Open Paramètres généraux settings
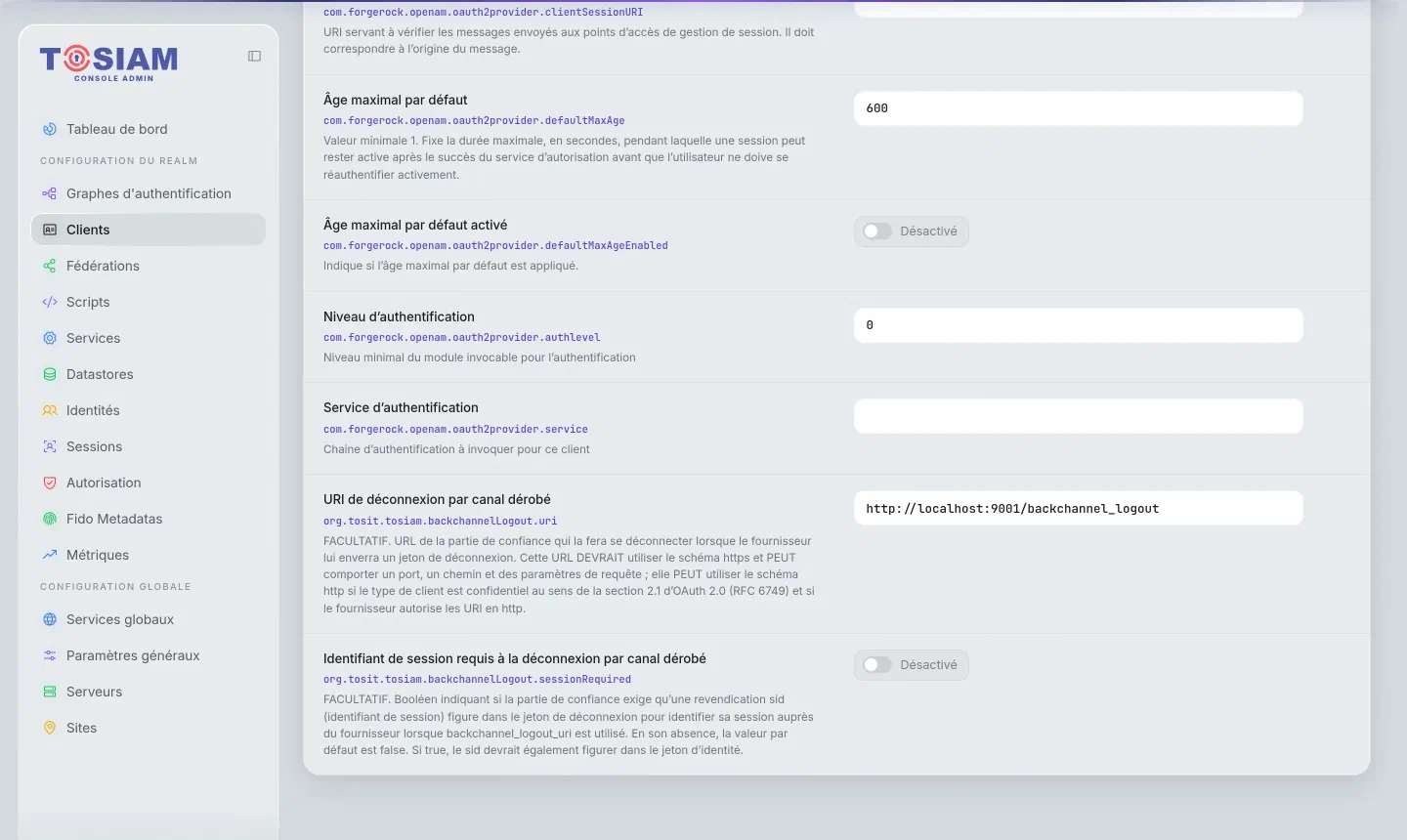The height and width of the screenshot is (840, 1407). pos(149,655)
